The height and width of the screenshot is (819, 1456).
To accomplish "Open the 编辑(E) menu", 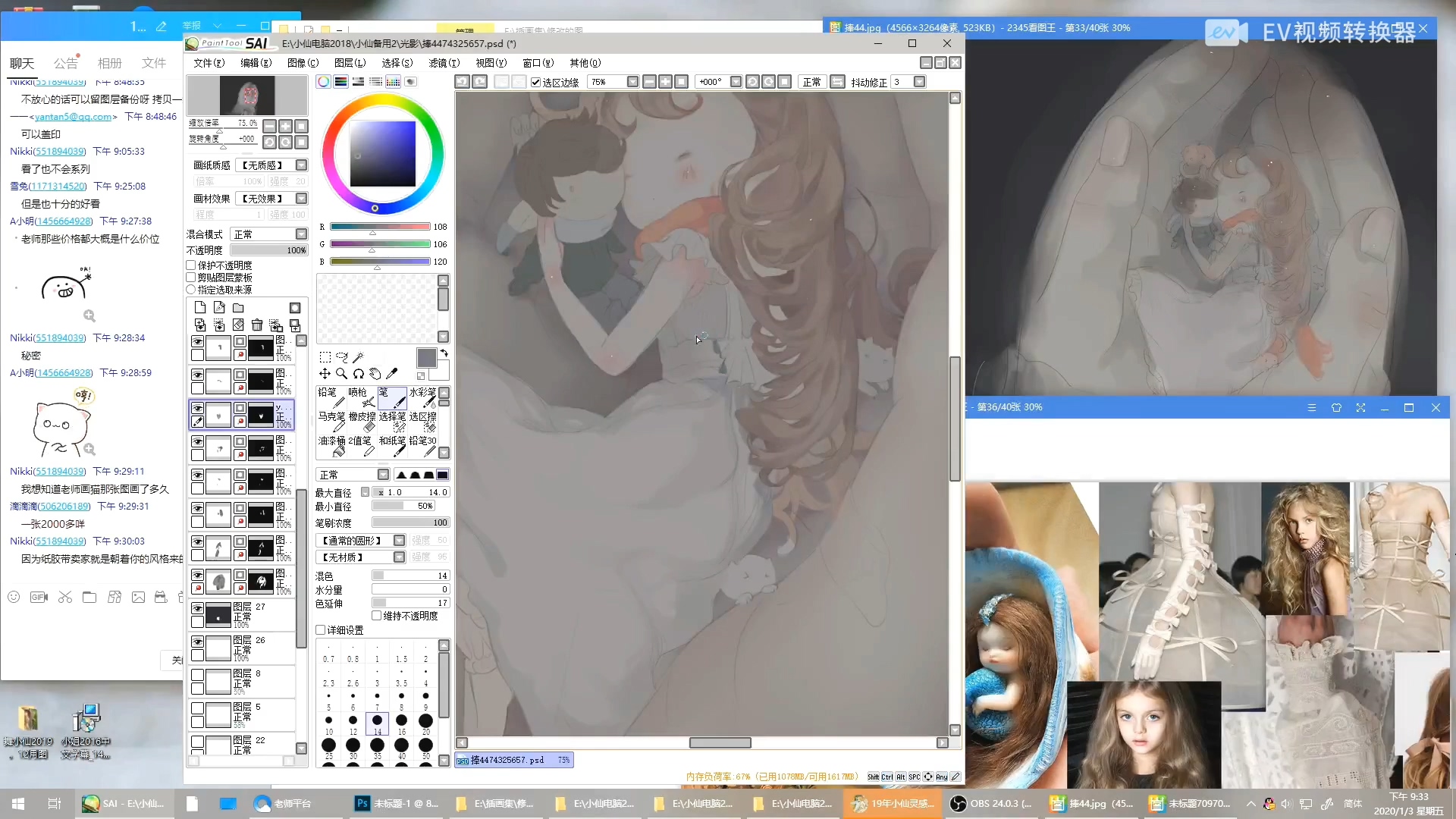I will (256, 63).
